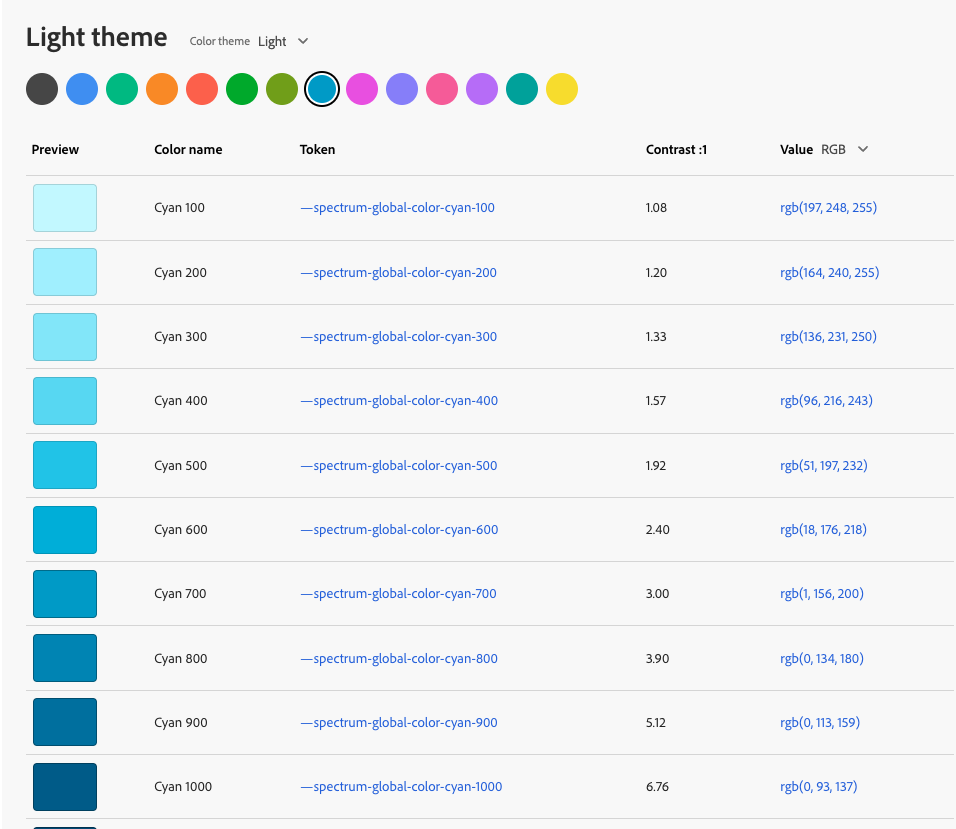
Task: Pick the red color circle
Action: pyautogui.click(x=202, y=89)
